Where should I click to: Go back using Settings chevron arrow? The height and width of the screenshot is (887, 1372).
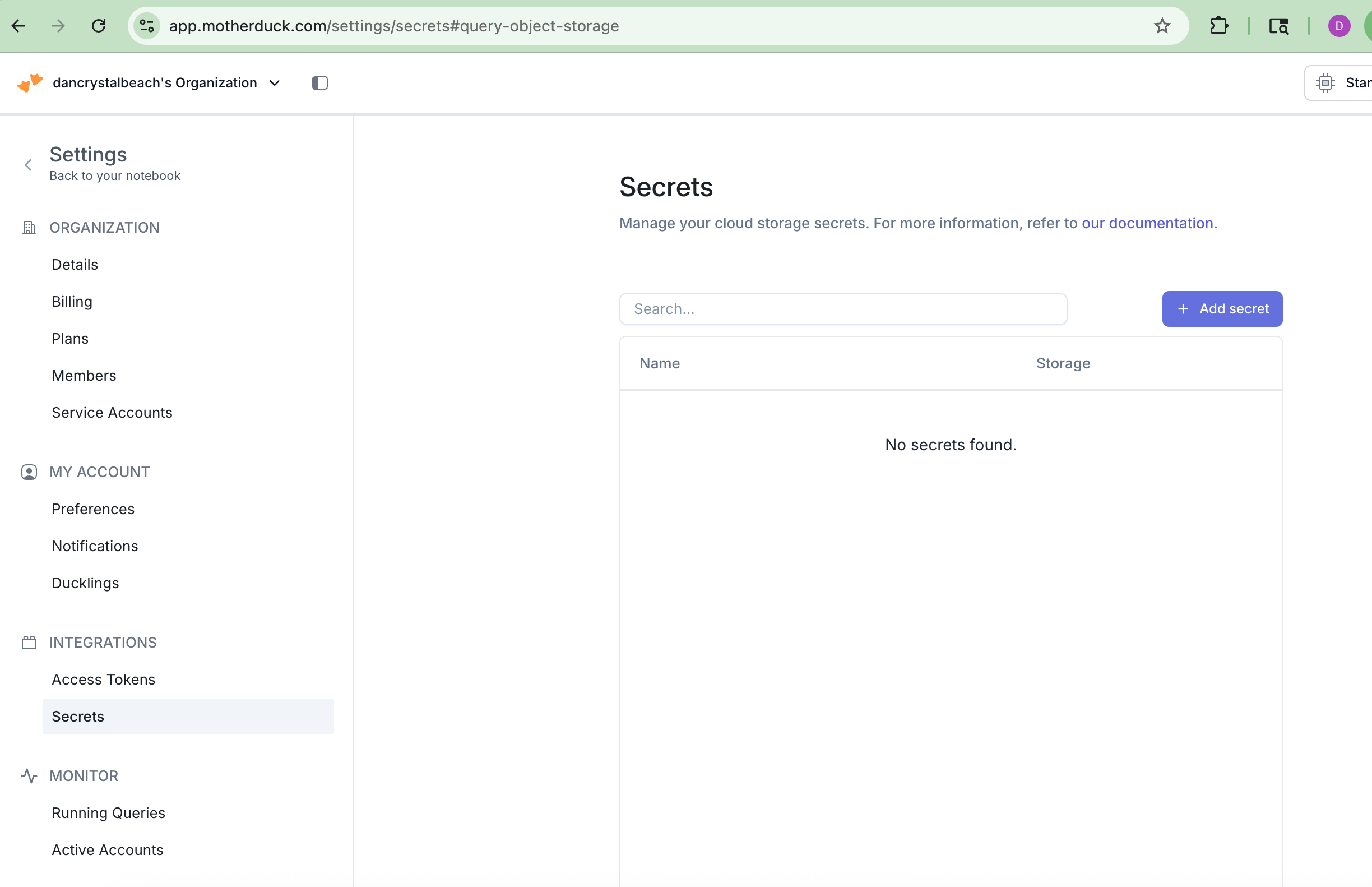coord(28,165)
